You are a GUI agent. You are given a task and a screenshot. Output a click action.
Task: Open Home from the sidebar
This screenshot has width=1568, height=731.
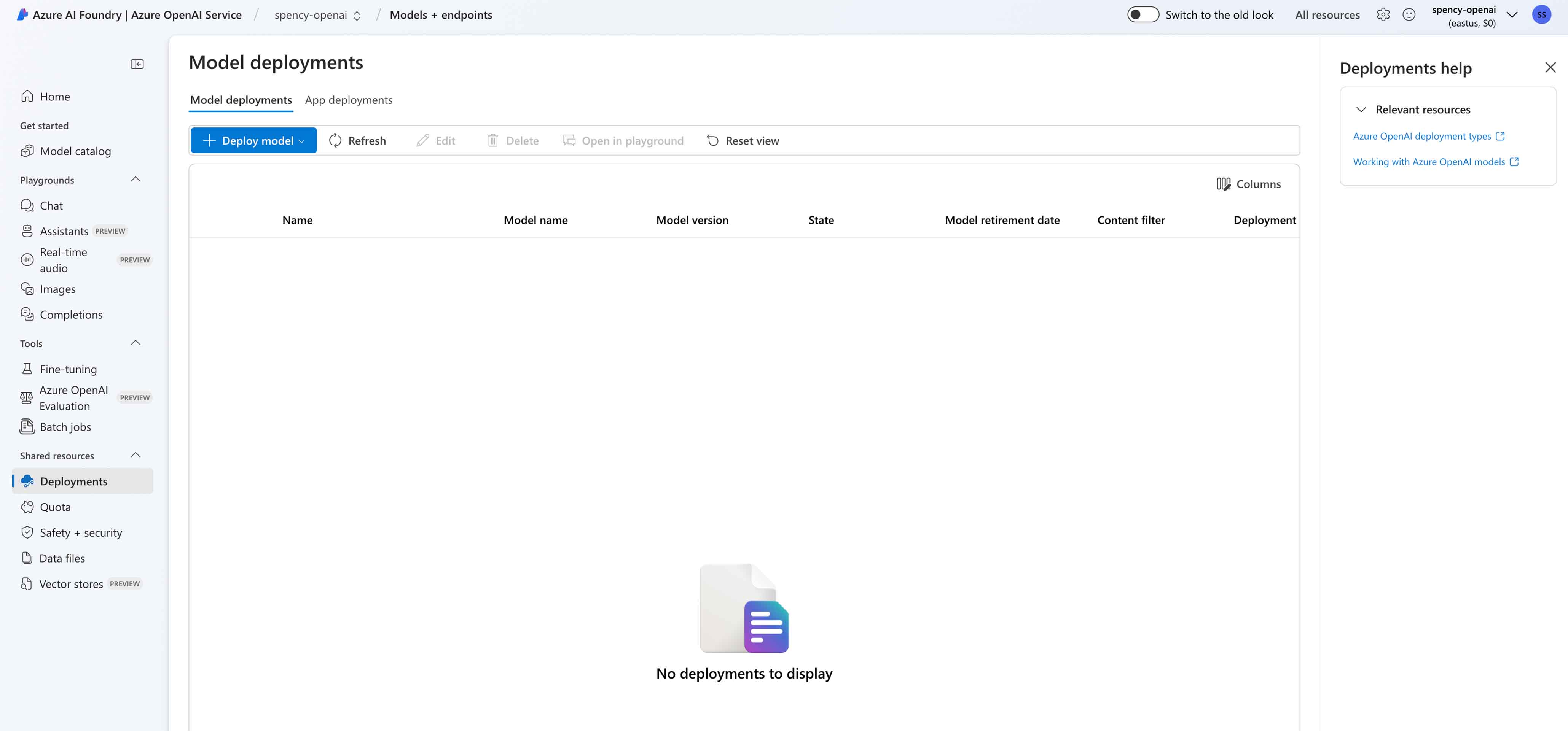pyautogui.click(x=55, y=97)
